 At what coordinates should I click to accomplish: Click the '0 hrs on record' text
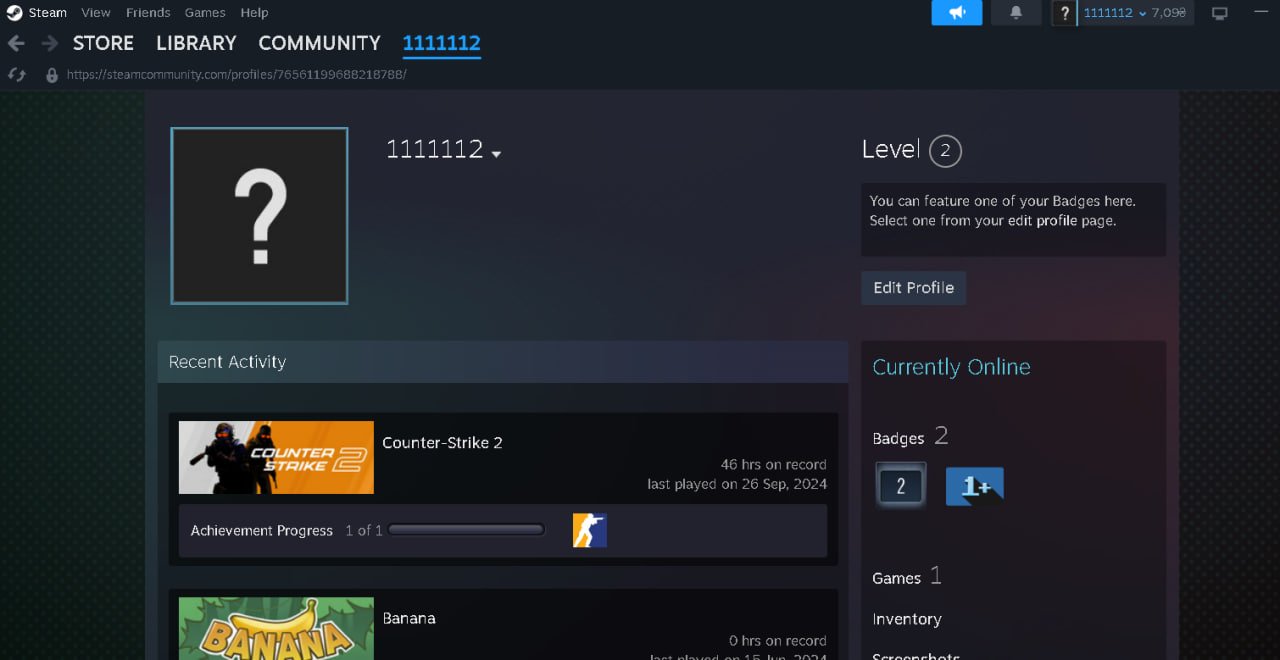pyautogui.click(x=777, y=640)
